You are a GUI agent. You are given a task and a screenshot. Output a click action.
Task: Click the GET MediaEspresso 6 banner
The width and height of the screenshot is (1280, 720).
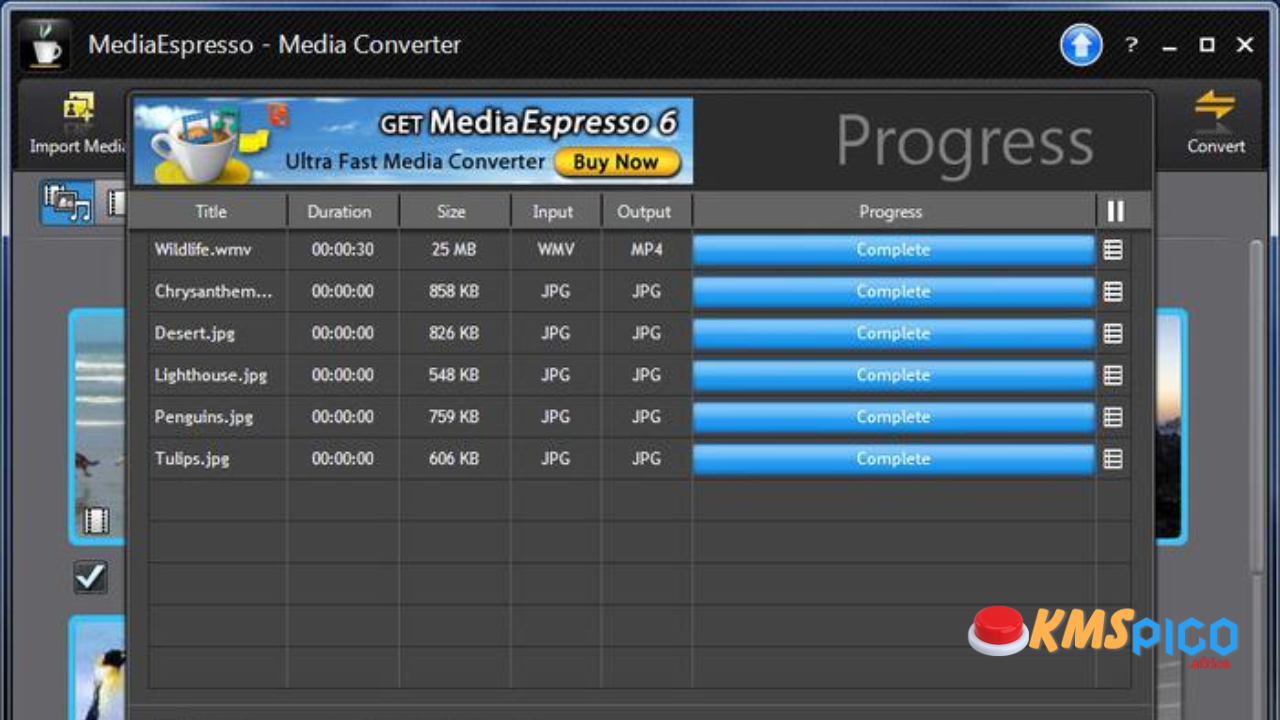pyautogui.click(x=413, y=141)
